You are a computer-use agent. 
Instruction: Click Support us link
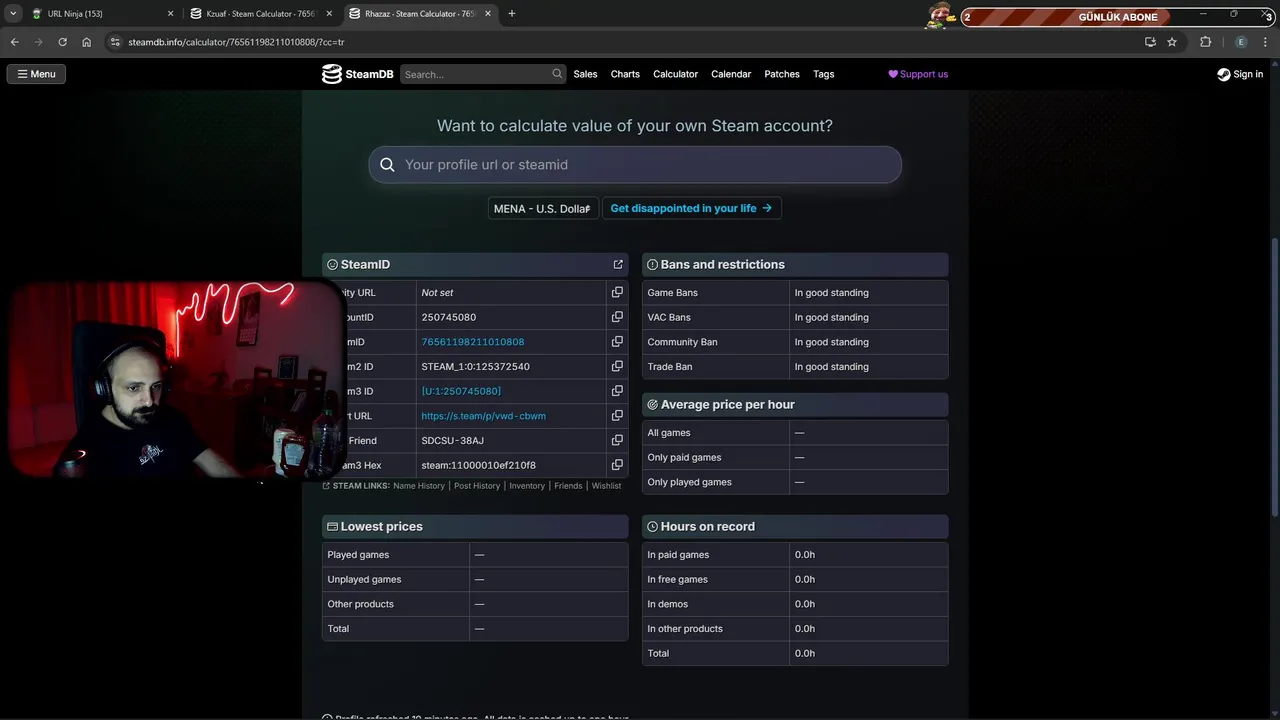pos(918,74)
